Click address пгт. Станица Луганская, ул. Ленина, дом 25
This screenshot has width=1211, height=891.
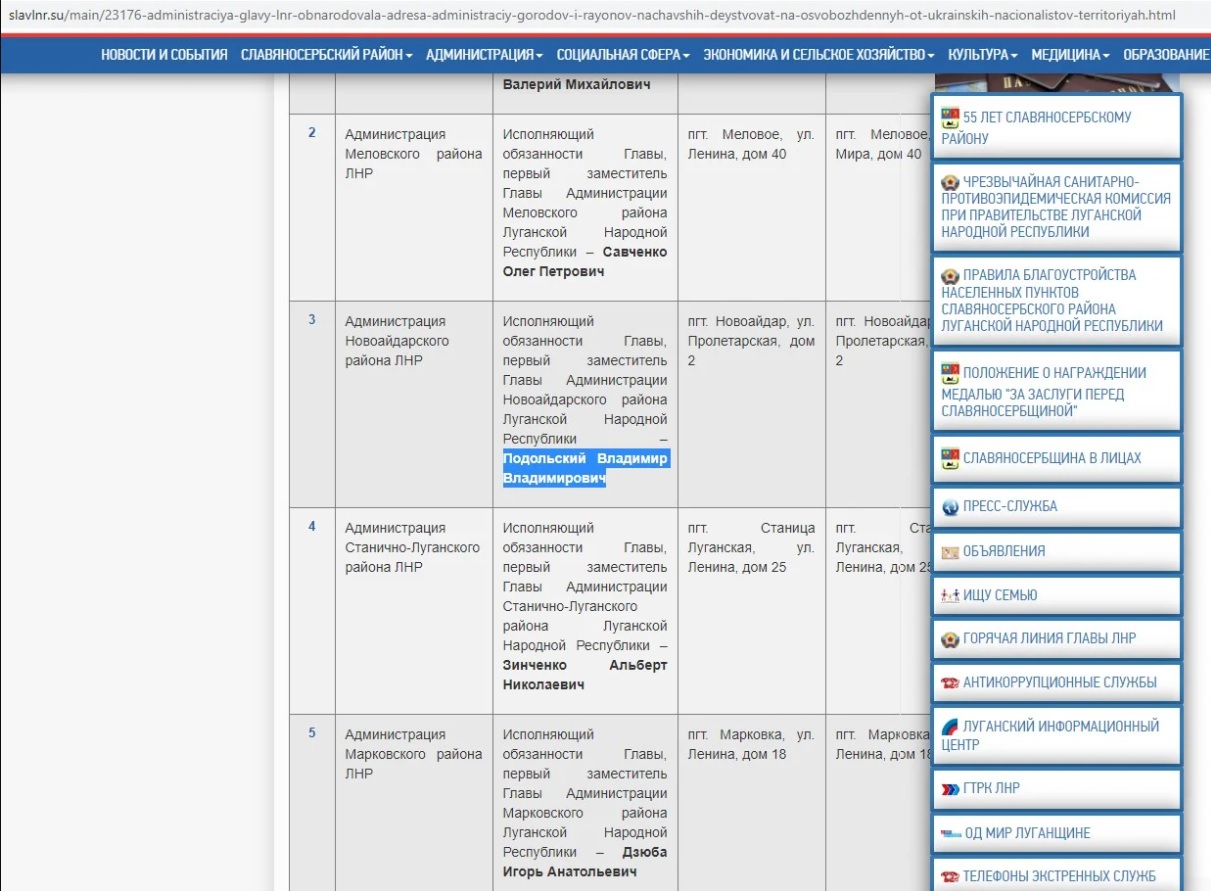click(751, 548)
